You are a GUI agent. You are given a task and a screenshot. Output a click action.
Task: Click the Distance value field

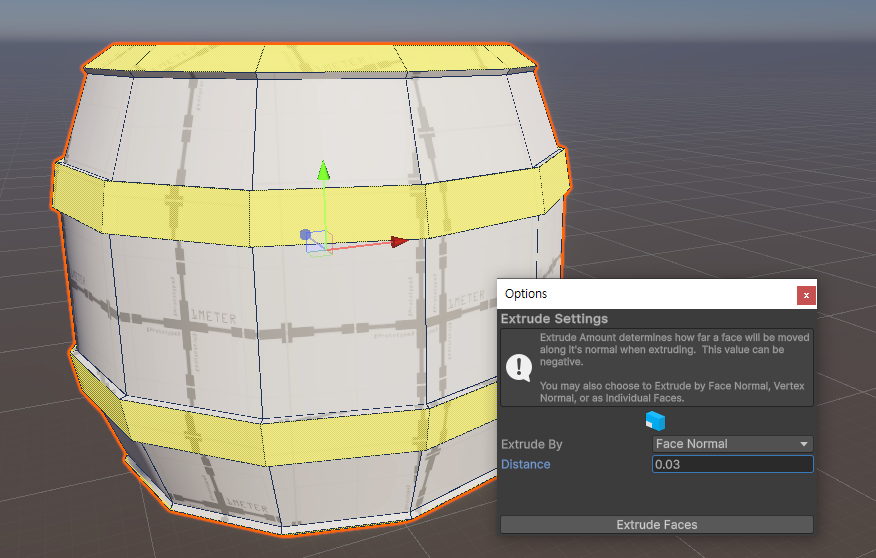coord(732,464)
